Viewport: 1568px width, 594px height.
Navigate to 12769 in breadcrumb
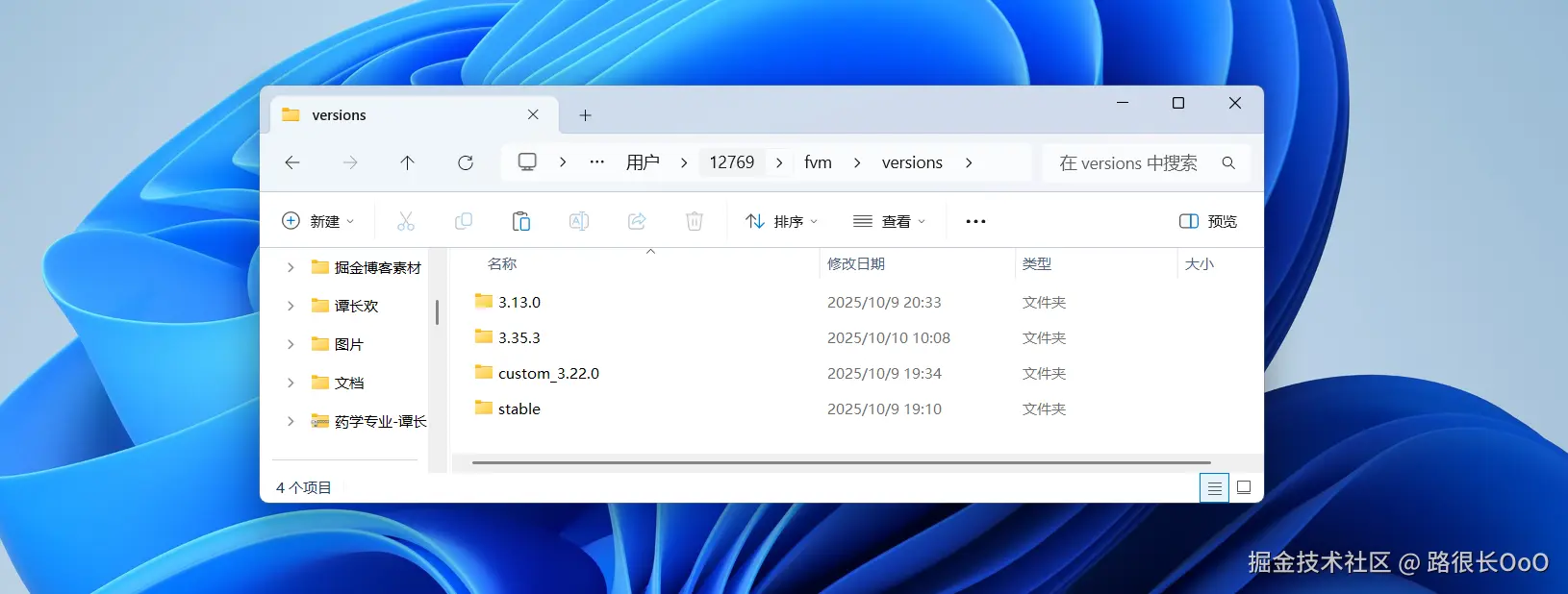coord(732,162)
